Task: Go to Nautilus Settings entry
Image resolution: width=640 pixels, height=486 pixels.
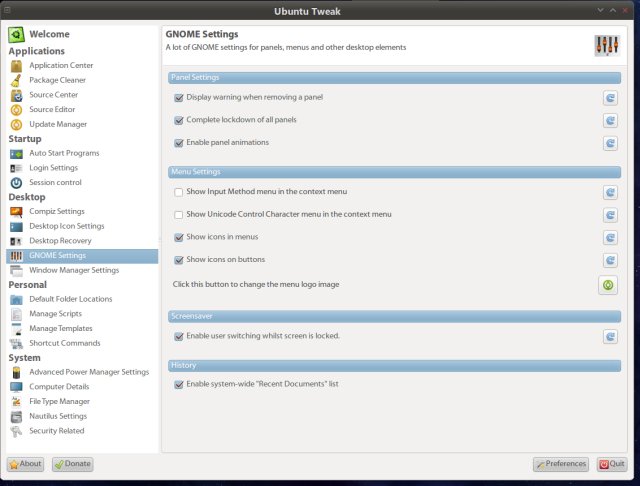Action: point(58,416)
